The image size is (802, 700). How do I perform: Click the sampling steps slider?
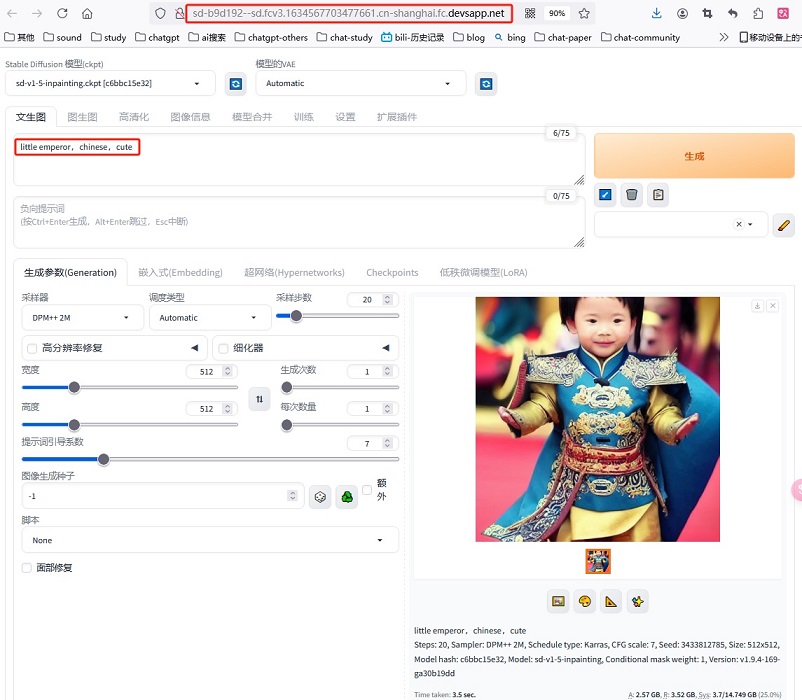pyautogui.click(x=337, y=316)
